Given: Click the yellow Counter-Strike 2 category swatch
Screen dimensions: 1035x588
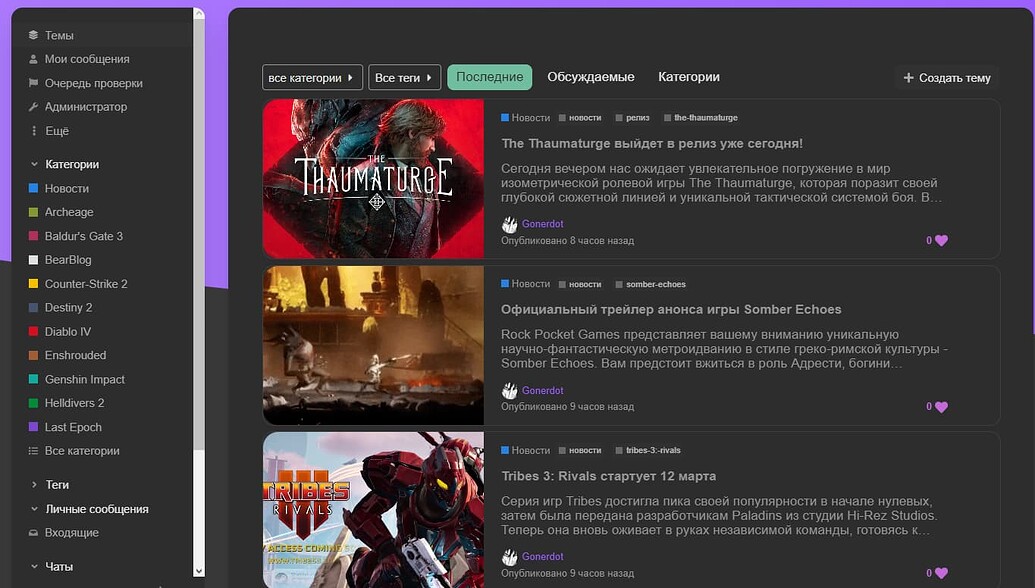Looking at the screenshot, I should 34,284.
